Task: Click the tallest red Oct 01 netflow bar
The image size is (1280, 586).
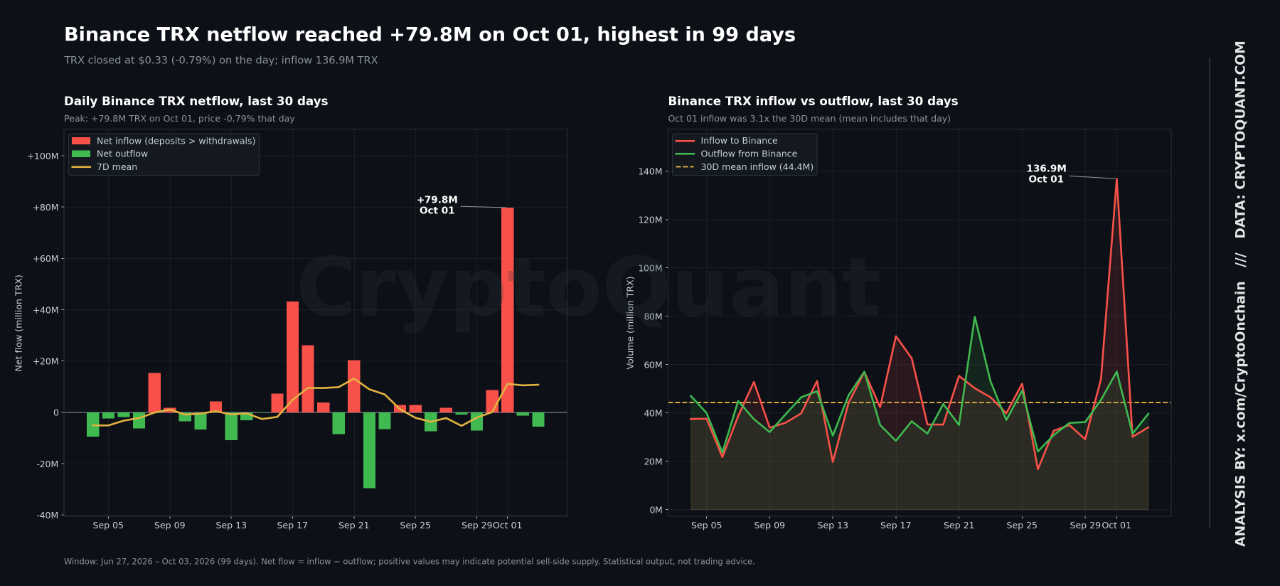Action: coord(507,310)
